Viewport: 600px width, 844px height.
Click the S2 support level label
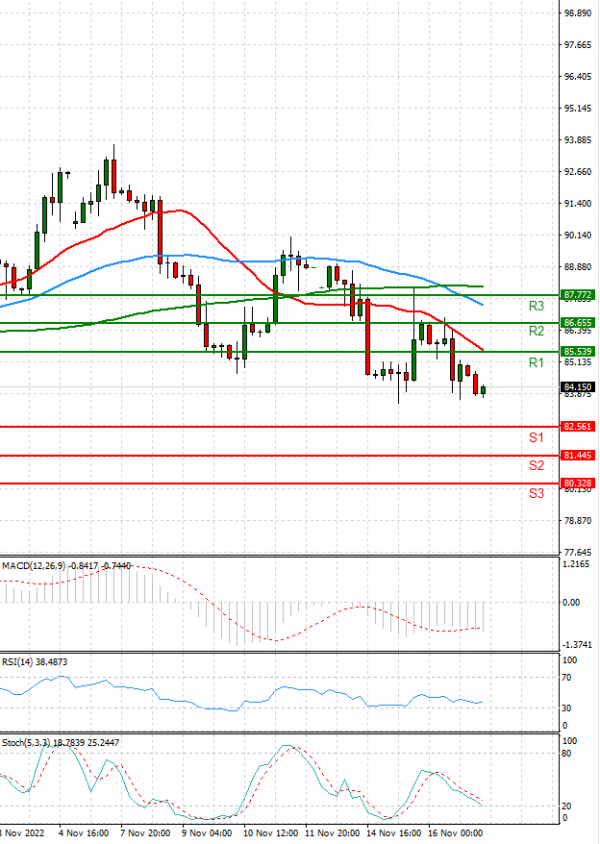pyautogui.click(x=536, y=465)
